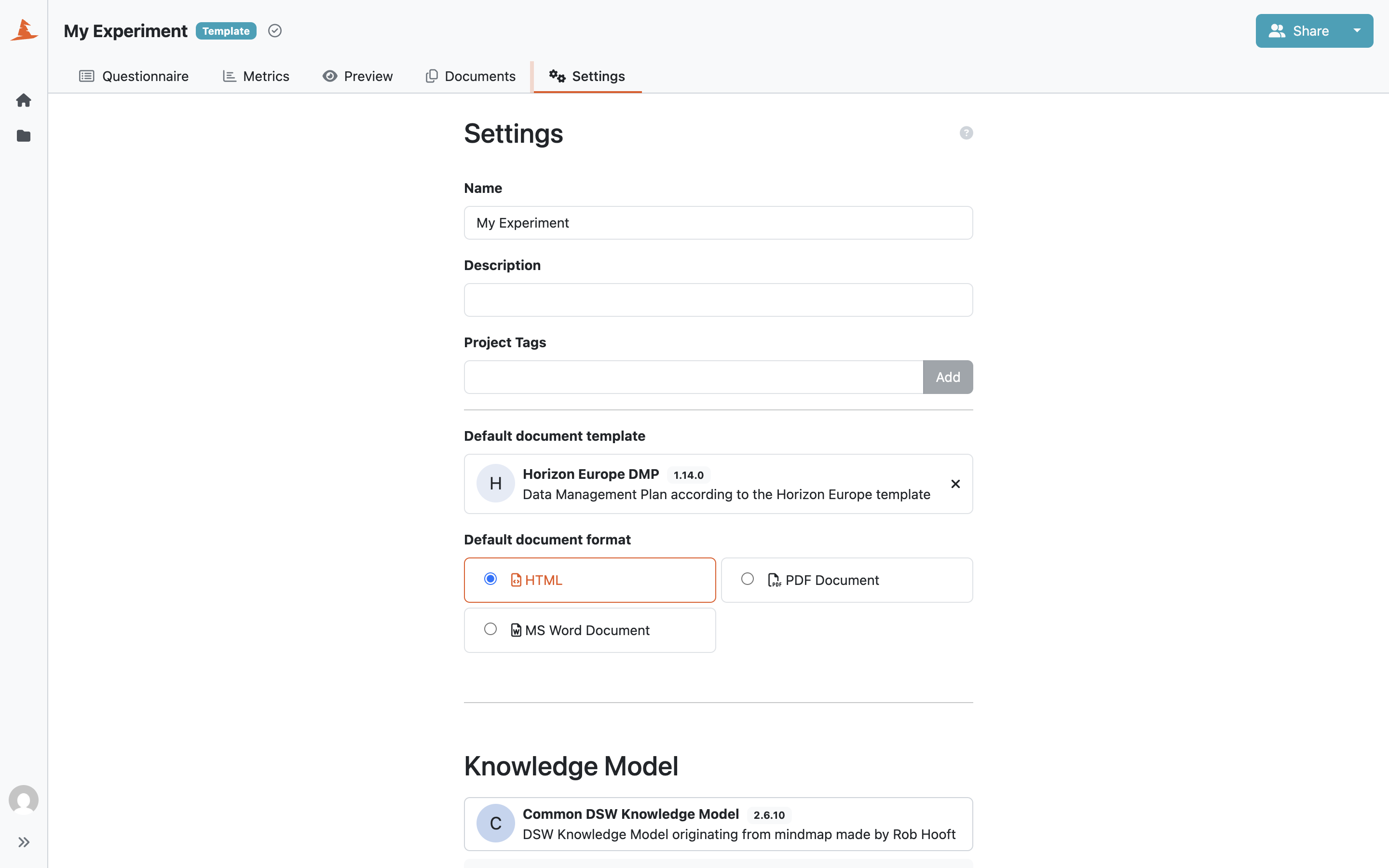This screenshot has height=868, width=1389.
Task: Open the user avatar profile menu
Action: tap(24, 800)
